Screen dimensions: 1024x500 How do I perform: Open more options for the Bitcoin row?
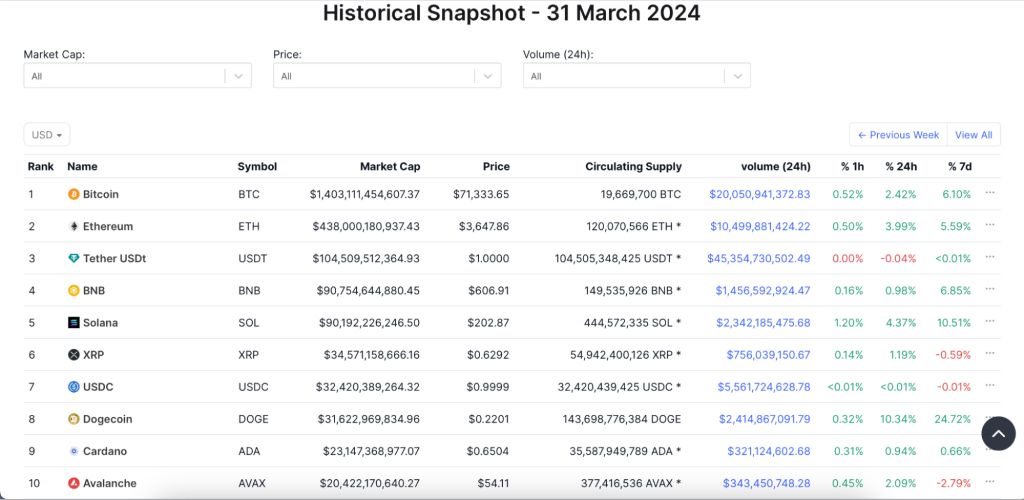(990, 193)
